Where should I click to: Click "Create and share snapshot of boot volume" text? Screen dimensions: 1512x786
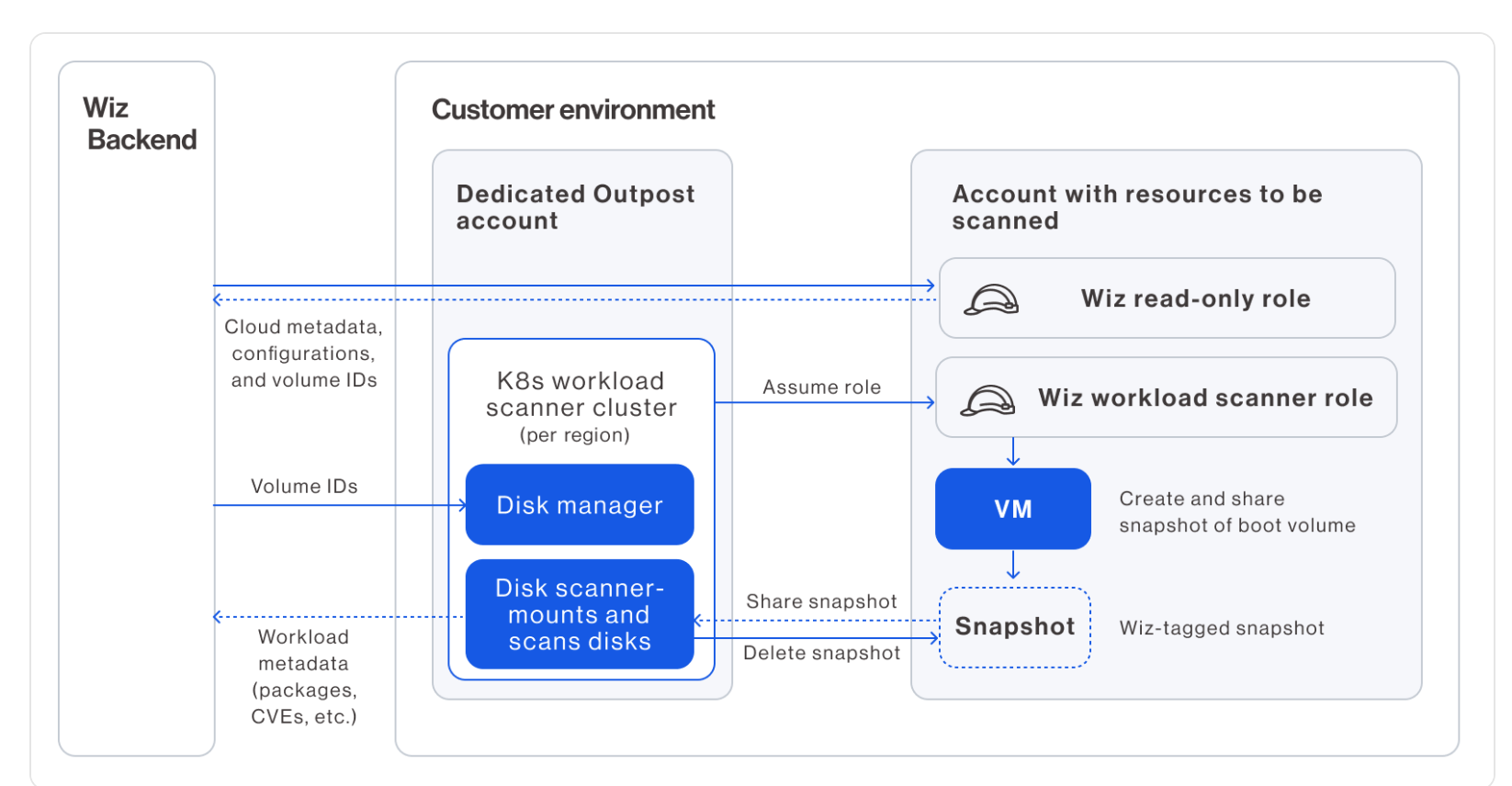click(x=1237, y=512)
